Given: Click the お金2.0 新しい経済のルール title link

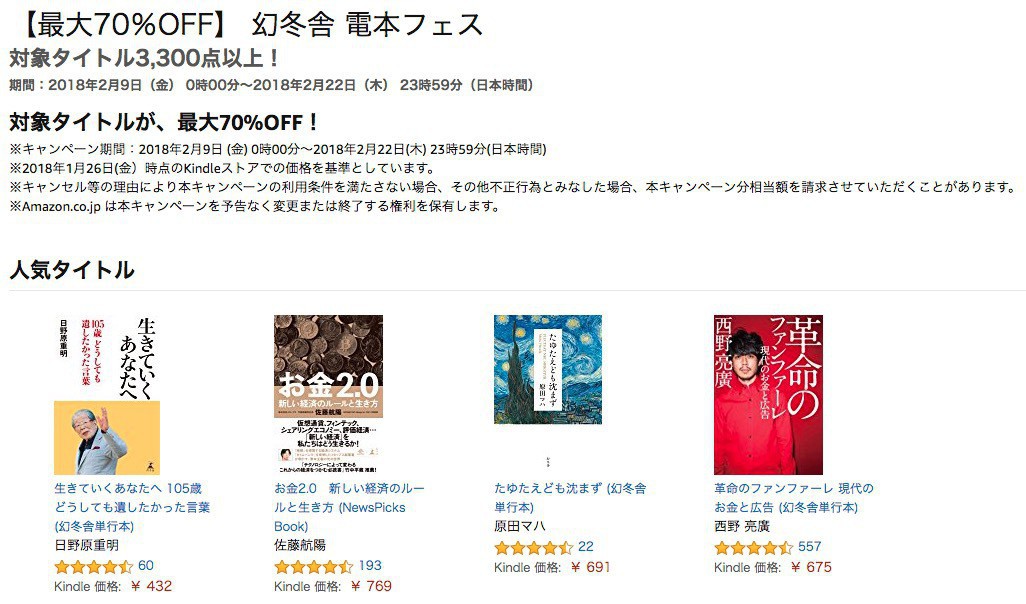Looking at the screenshot, I should (349, 507).
